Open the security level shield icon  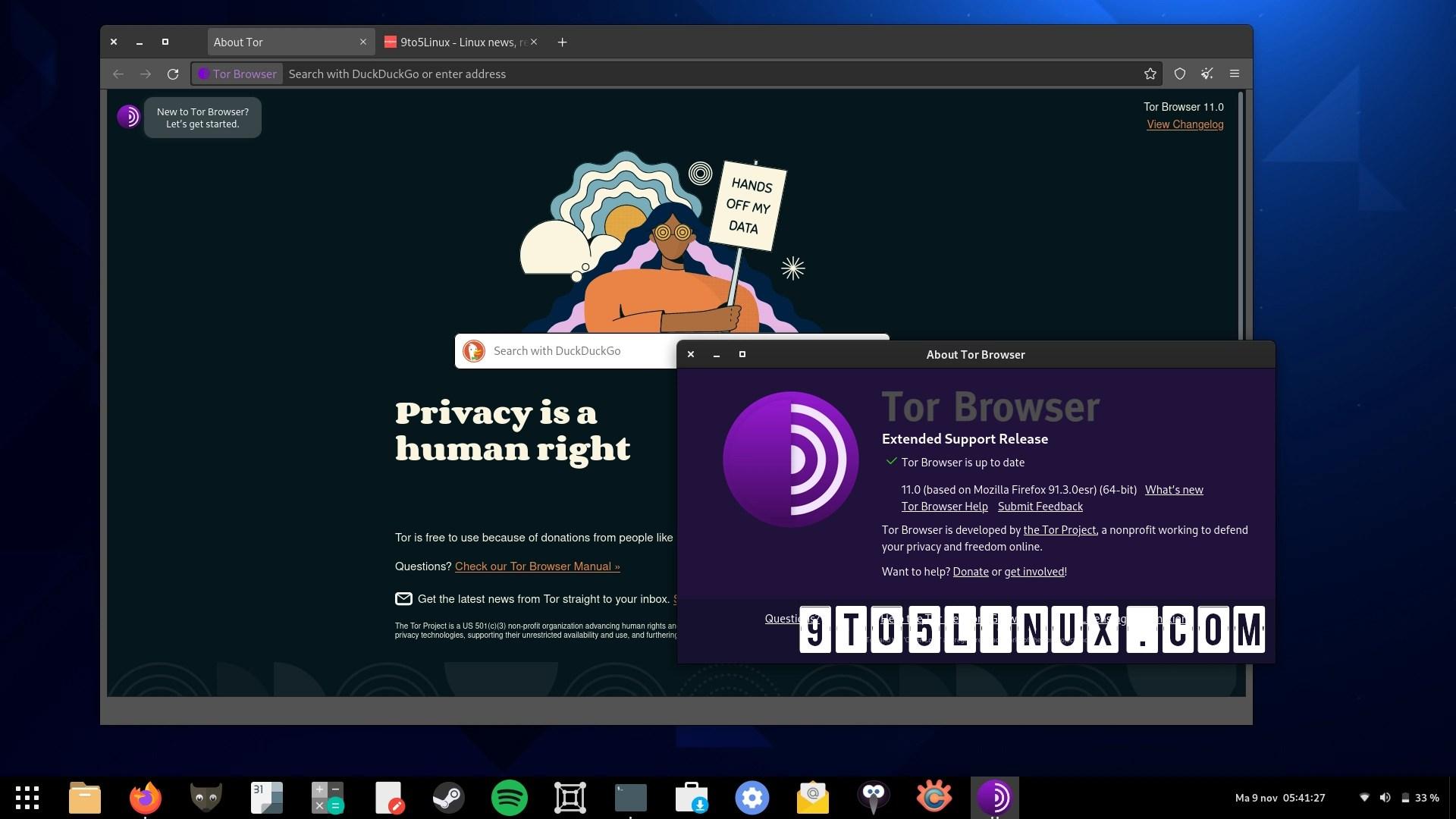[x=1180, y=74]
